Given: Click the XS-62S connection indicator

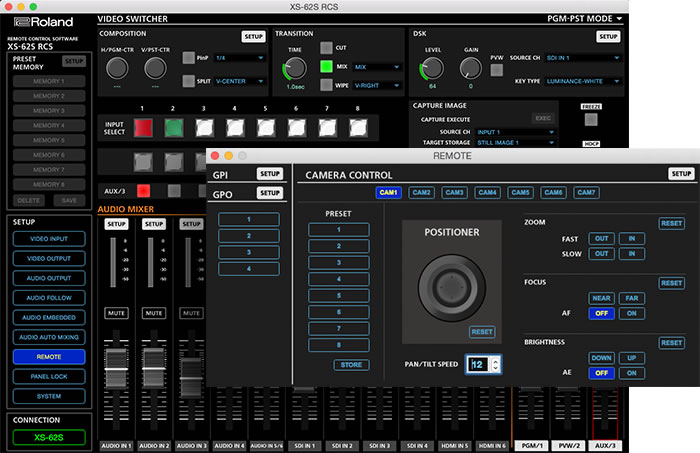Looking at the screenshot, I should pyautogui.click(x=49, y=437).
